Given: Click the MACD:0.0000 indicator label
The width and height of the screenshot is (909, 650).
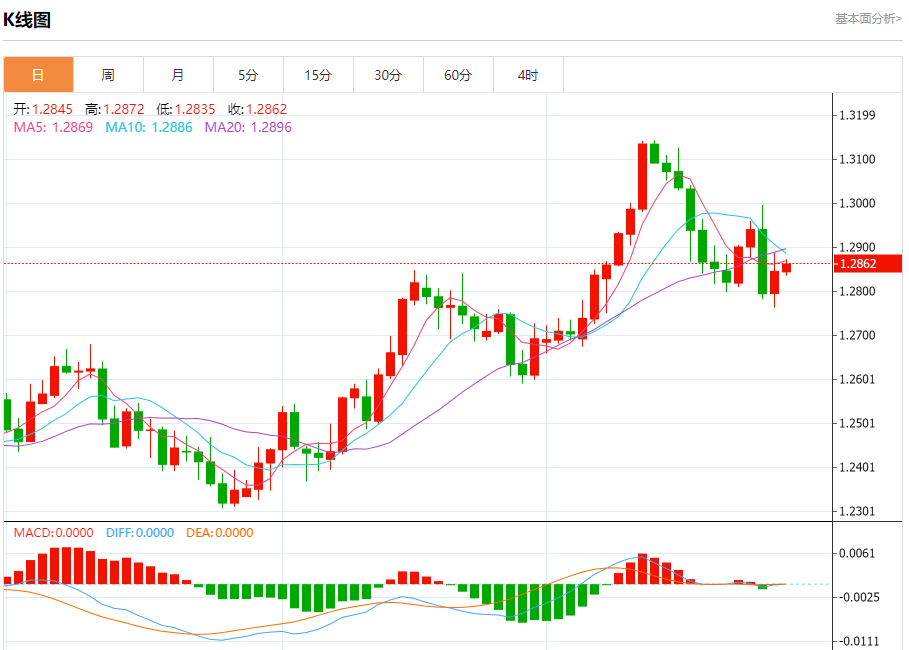Looking at the screenshot, I should click(x=53, y=533).
